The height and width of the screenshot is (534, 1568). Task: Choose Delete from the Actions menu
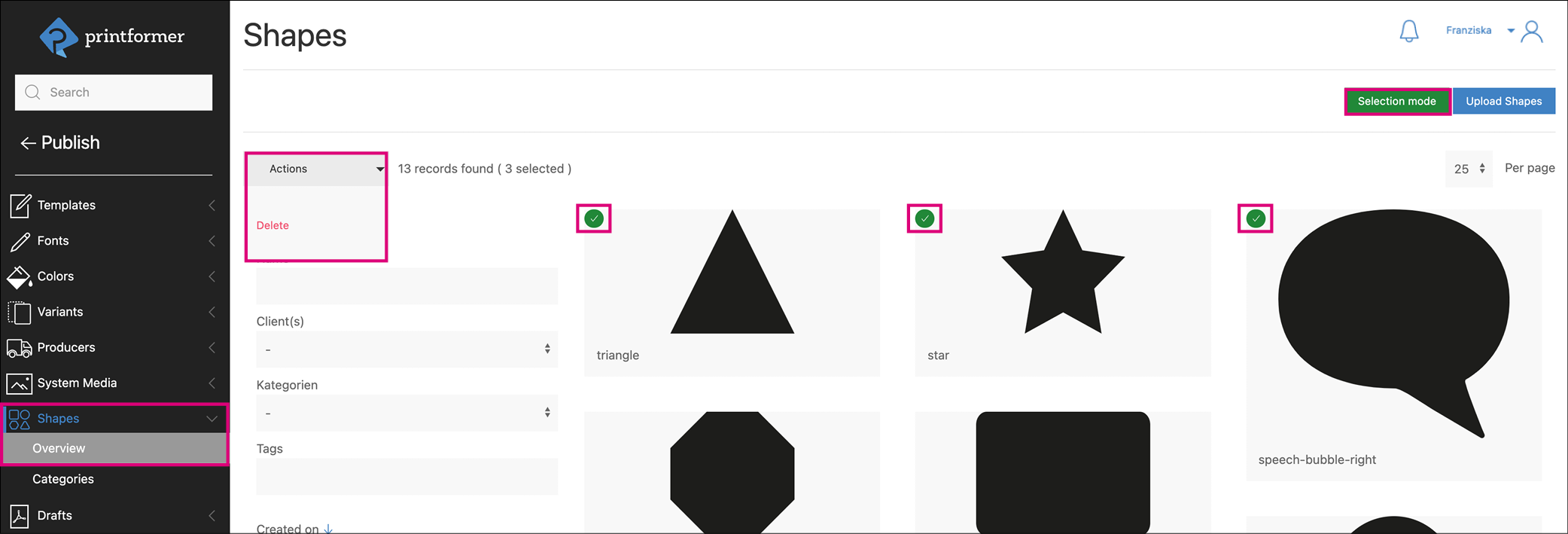(272, 224)
